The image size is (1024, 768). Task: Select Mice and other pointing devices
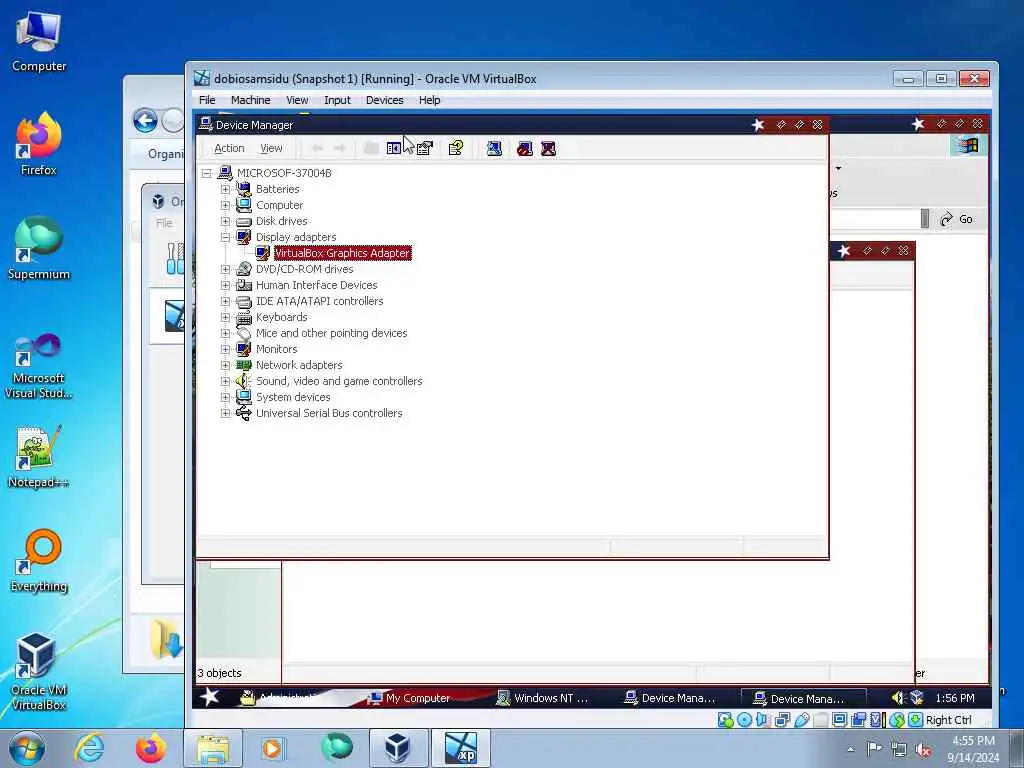(x=331, y=333)
